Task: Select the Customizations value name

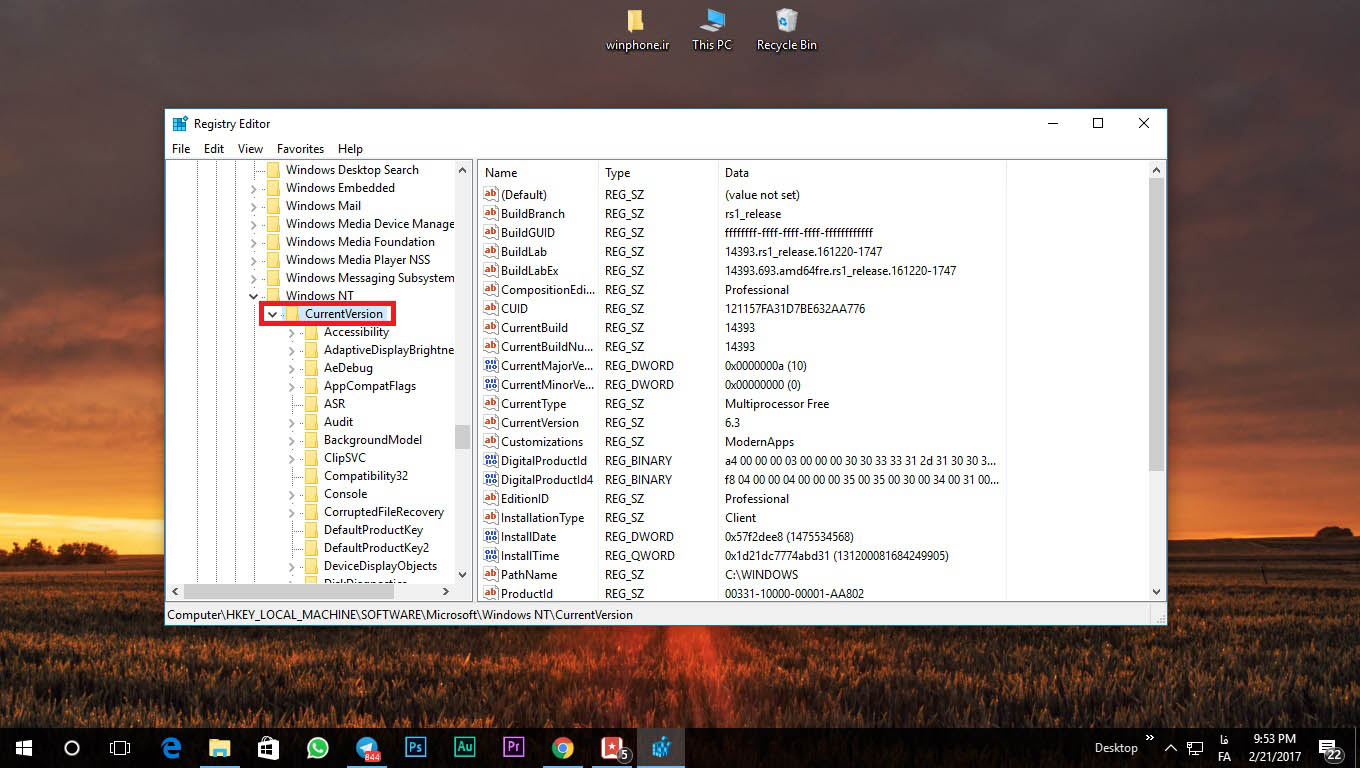Action: (x=541, y=441)
